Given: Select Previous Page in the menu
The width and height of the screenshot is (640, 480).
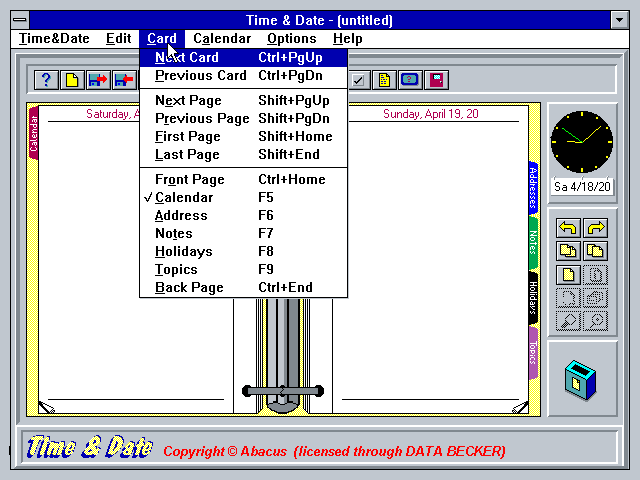Looking at the screenshot, I should [x=243, y=118].
